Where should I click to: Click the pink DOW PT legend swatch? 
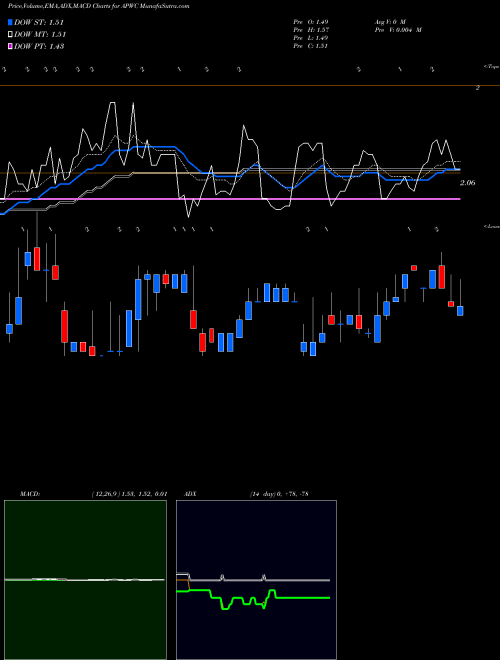pos(11,46)
